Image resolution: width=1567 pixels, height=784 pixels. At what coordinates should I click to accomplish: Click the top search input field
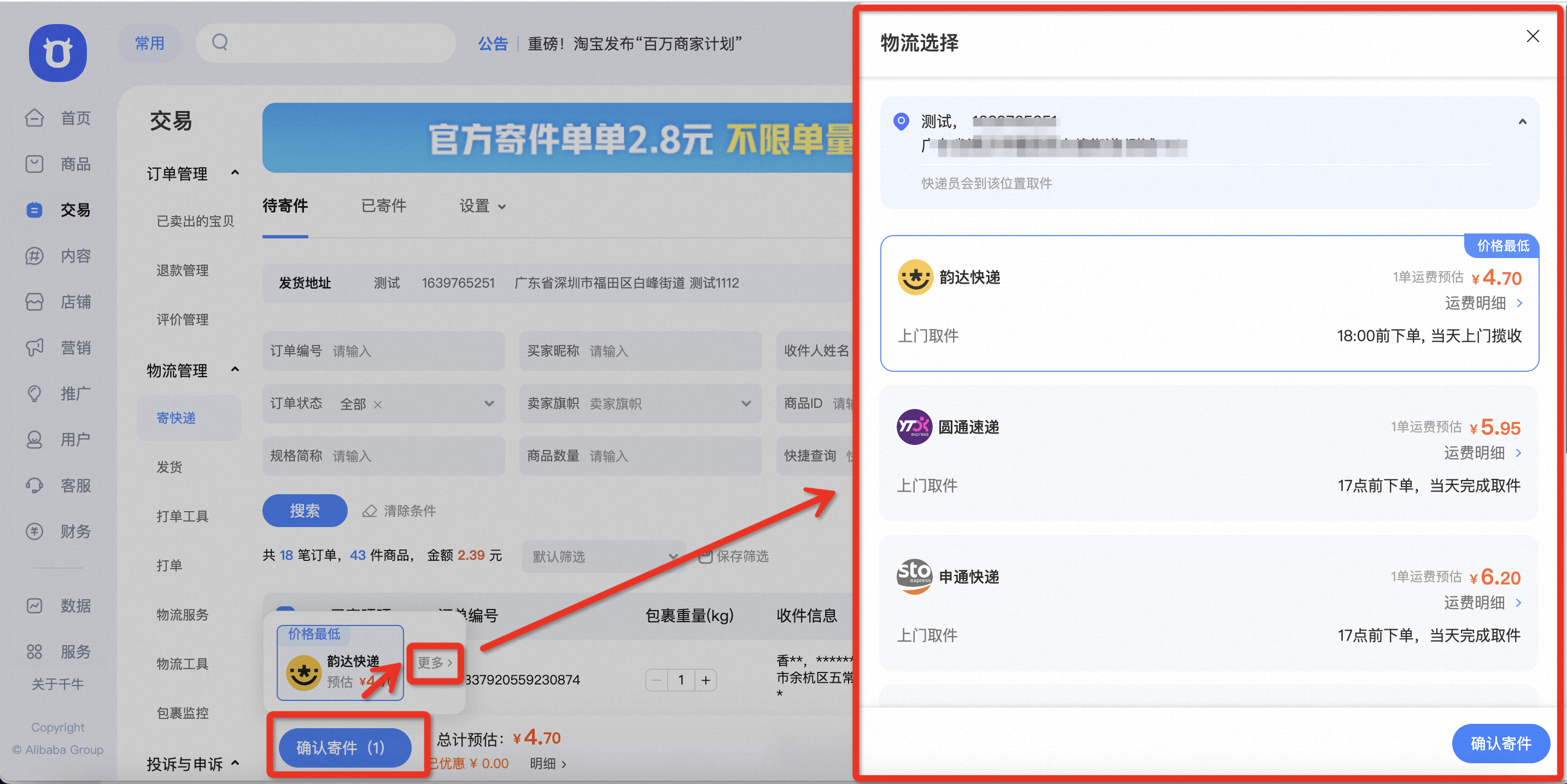pos(325,43)
